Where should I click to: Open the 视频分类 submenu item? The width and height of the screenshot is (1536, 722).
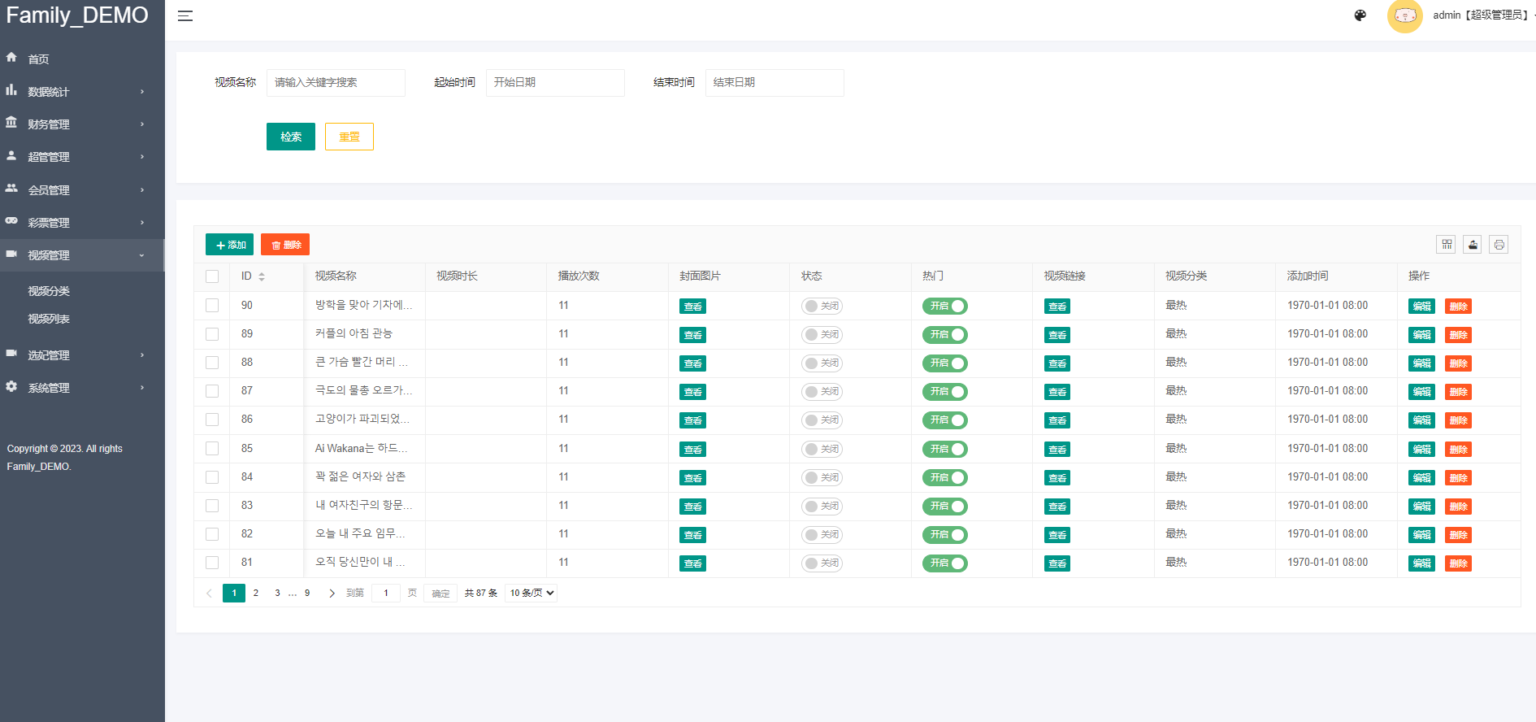point(49,292)
